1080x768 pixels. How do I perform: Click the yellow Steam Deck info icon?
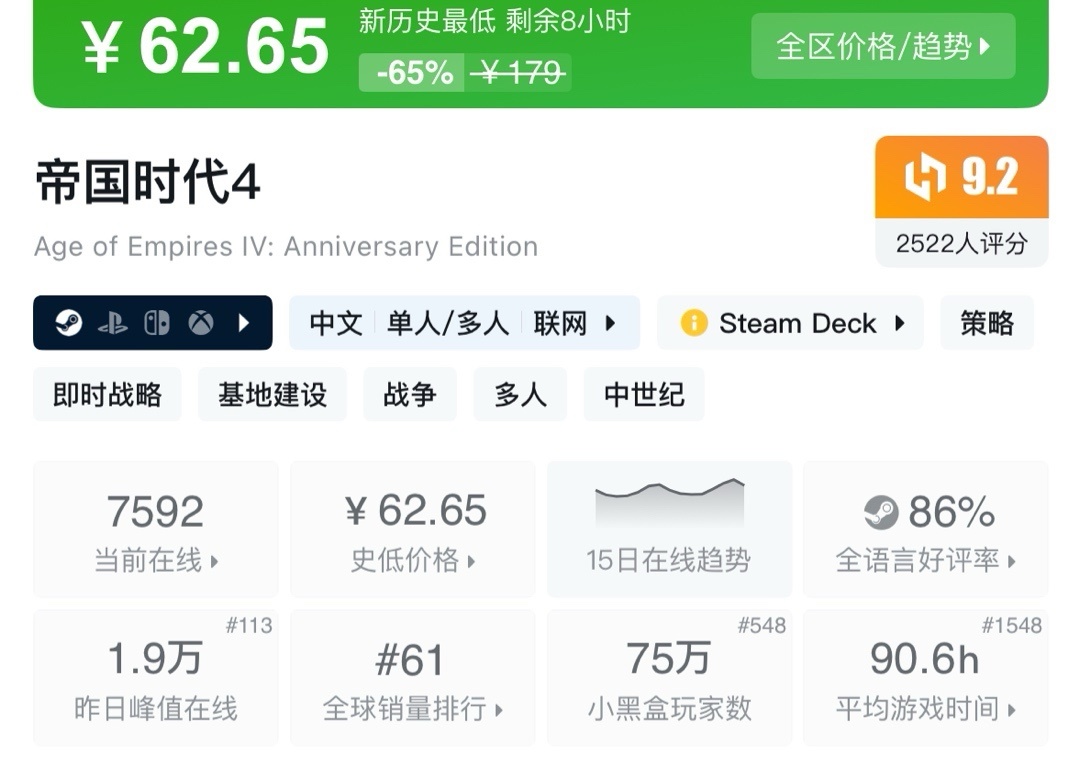pos(694,323)
